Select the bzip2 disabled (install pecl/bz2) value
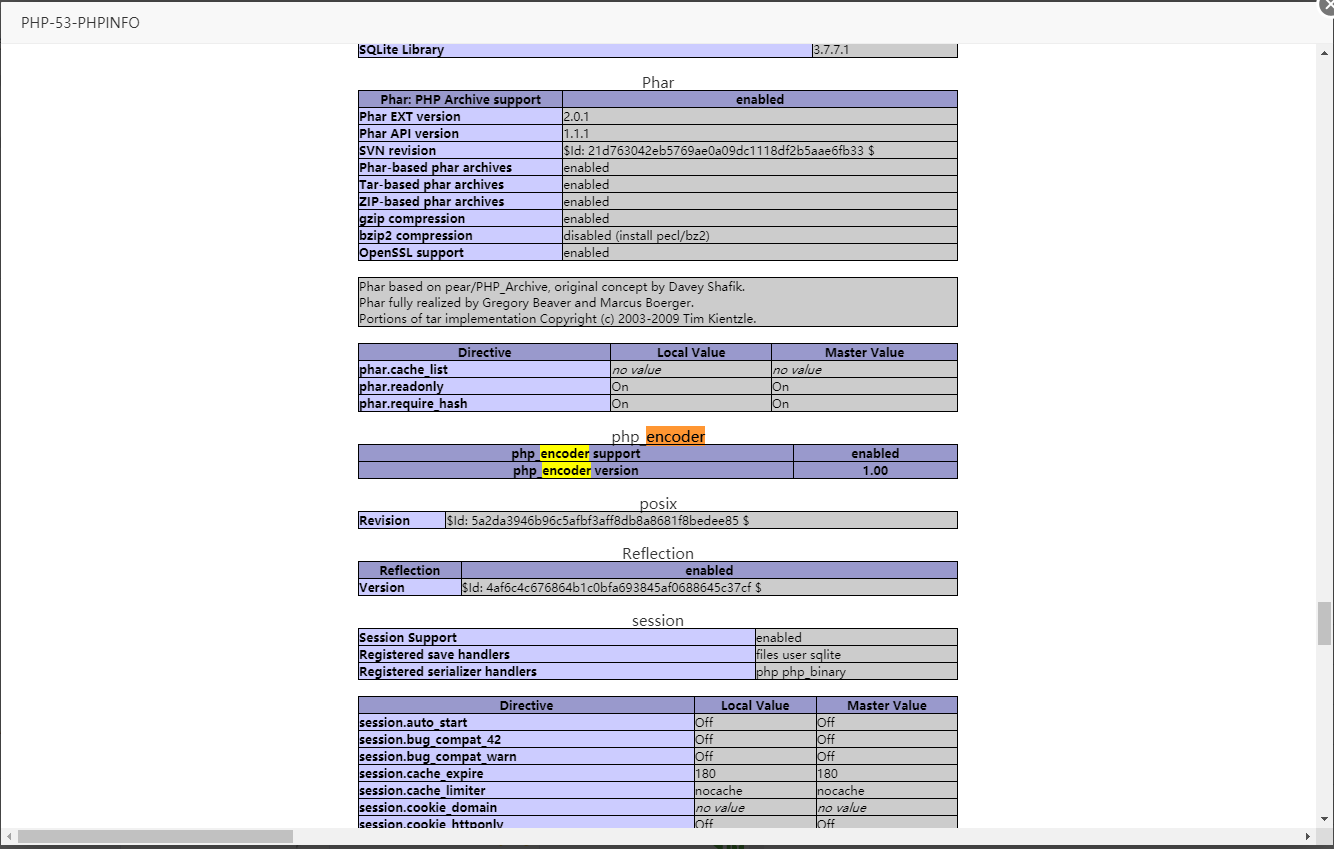 pyautogui.click(x=637, y=235)
